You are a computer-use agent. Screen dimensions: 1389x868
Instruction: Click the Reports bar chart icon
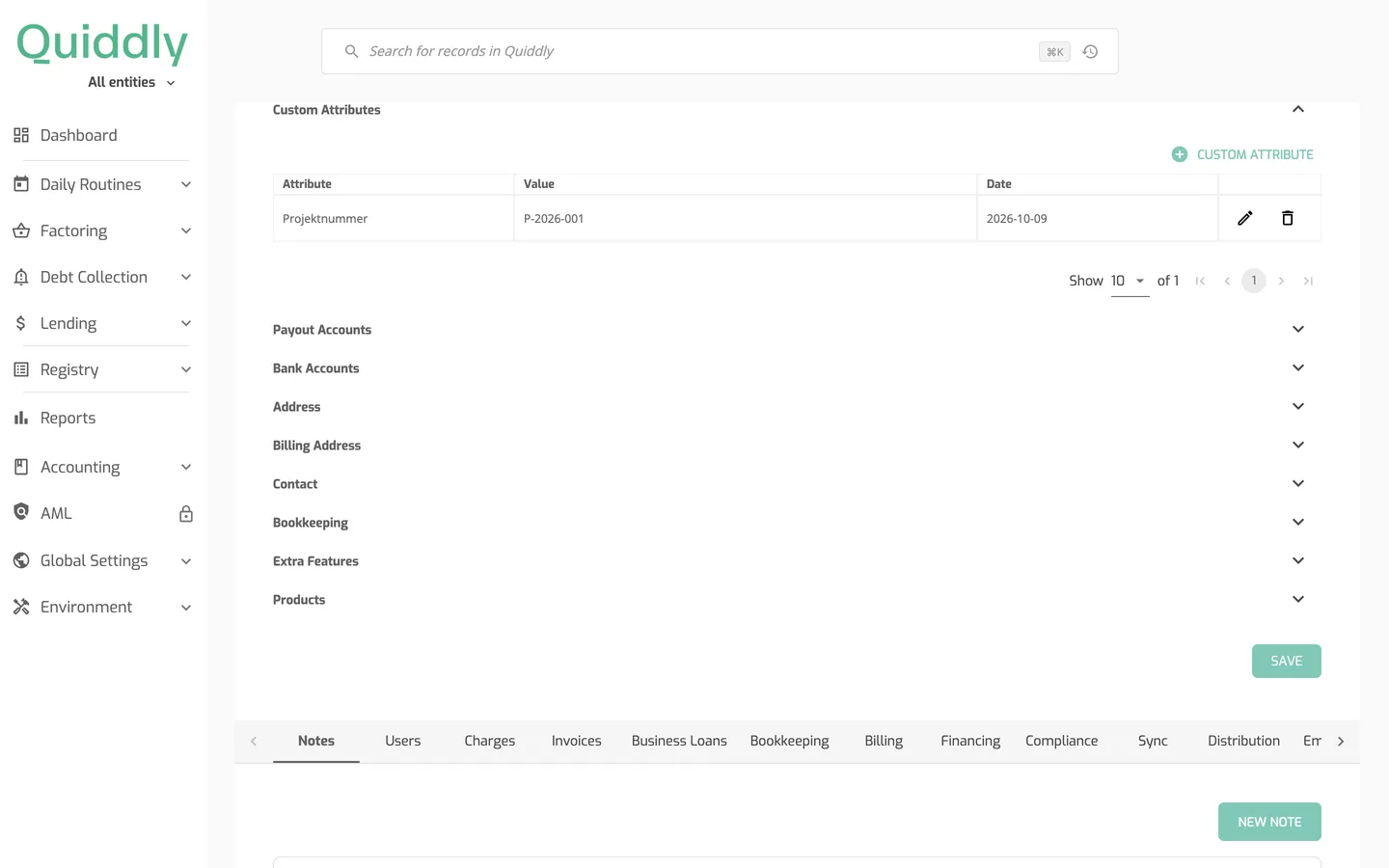tap(21, 418)
